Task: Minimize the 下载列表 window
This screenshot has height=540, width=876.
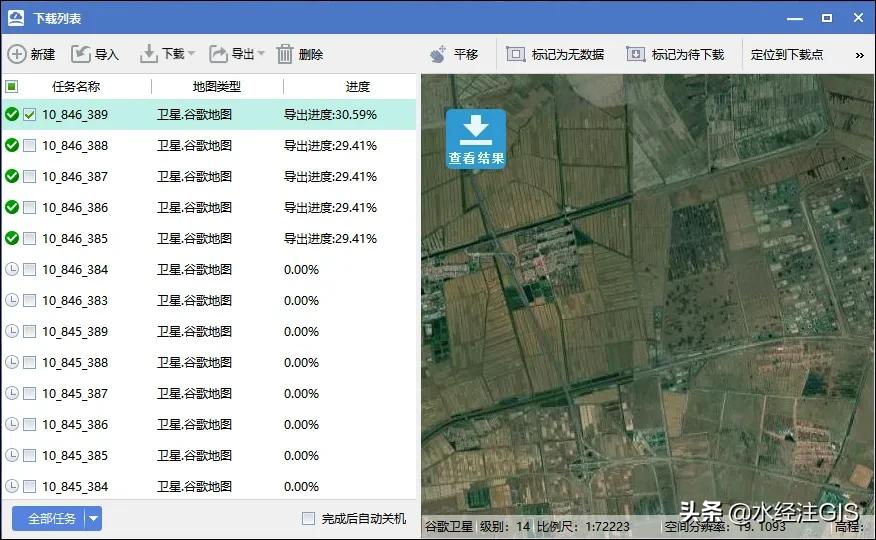Action: [x=794, y=18]
